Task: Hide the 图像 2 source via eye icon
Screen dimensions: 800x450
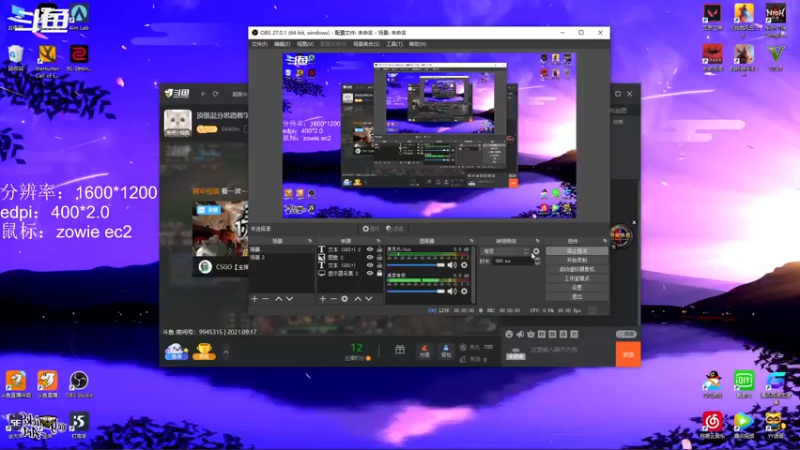Action: (x=370, y=258)
